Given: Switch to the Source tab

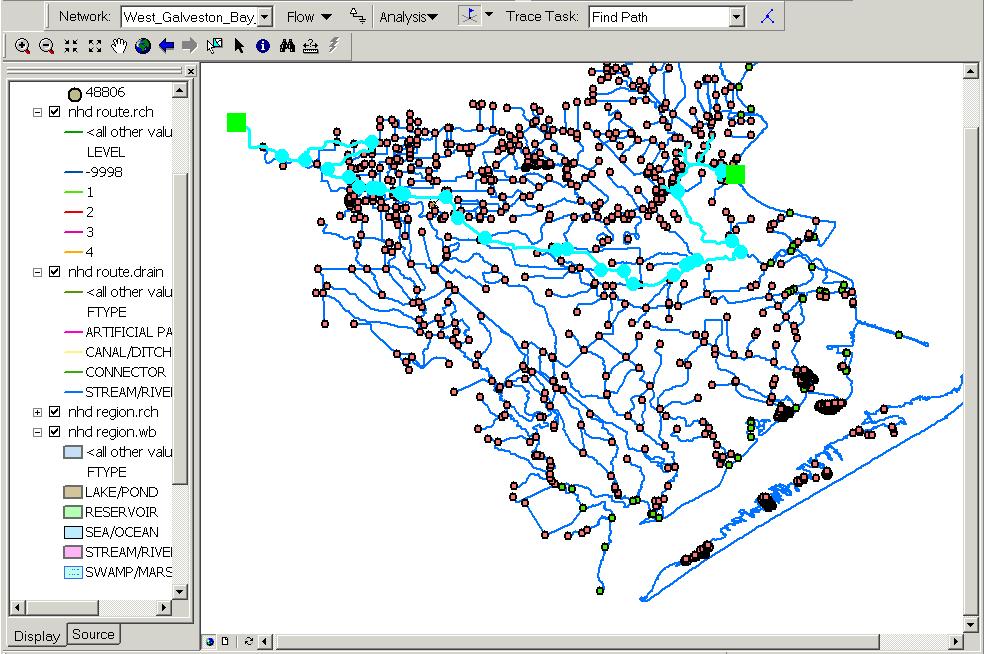Looking at the screenshot, I should coord(93,634).
